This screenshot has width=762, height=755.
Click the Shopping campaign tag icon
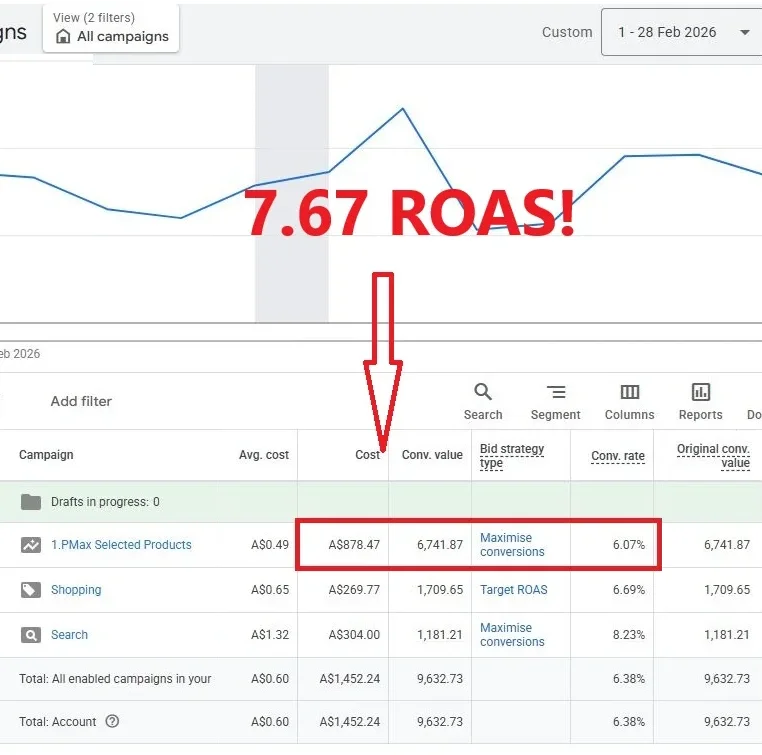pyautogui.click(x=31, y=590)
